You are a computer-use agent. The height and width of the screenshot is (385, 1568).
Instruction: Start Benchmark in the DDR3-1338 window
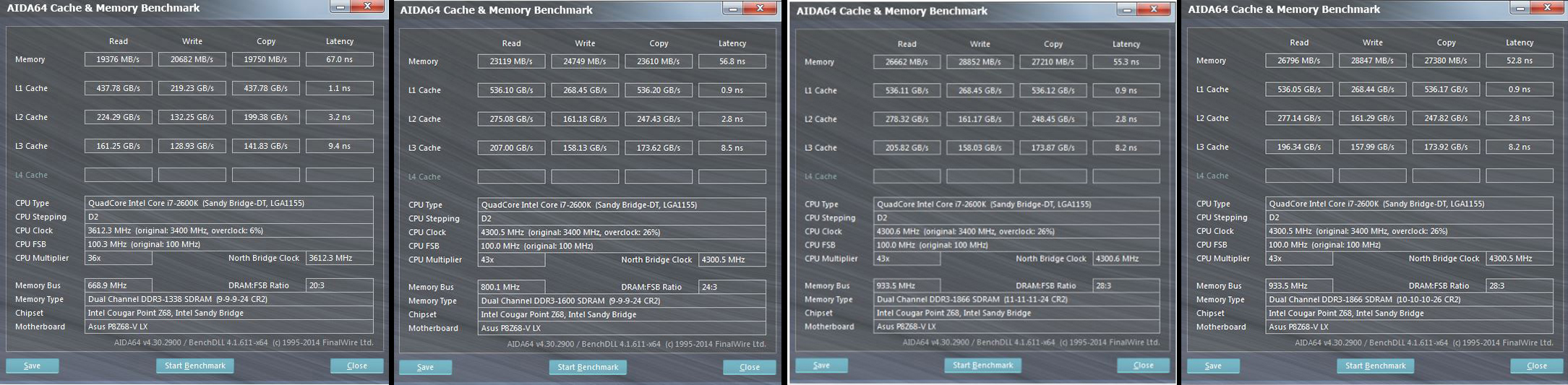pyautogui.click(x=195, y=365)
